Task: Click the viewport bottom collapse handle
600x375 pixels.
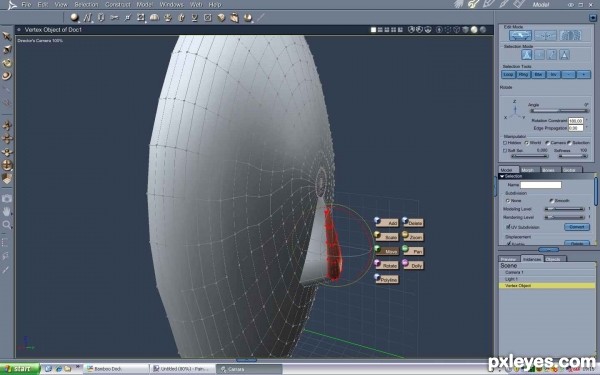Action: (x=246, y=360)
